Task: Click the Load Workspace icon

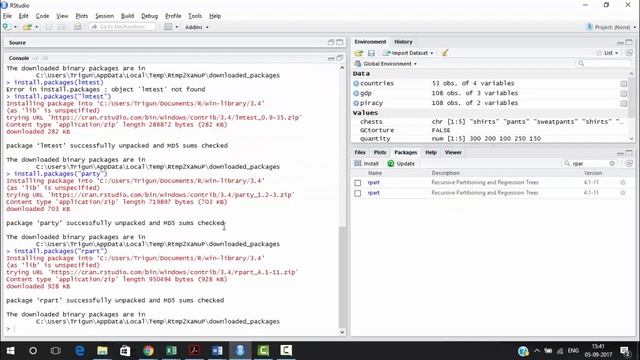Action: pyautogui.click(x=359, y=53)
